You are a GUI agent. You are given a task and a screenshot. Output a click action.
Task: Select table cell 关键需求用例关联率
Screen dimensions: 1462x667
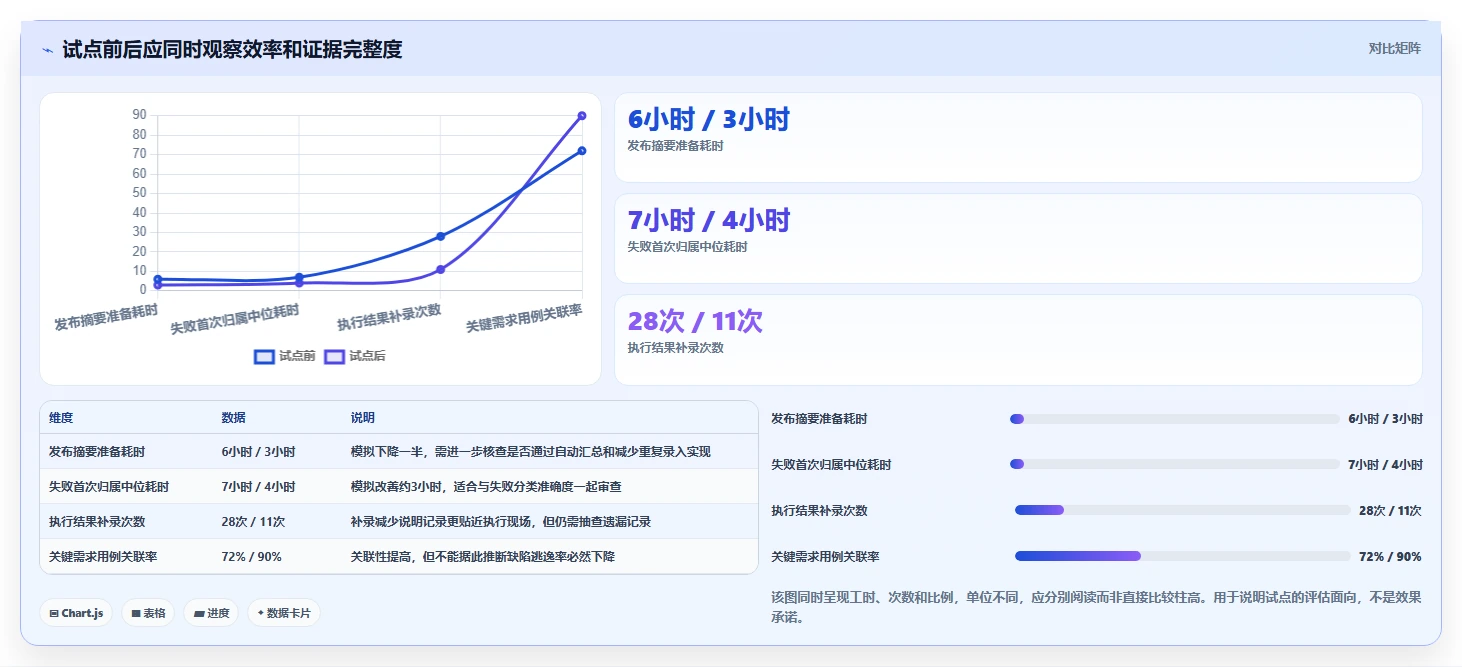103,556
